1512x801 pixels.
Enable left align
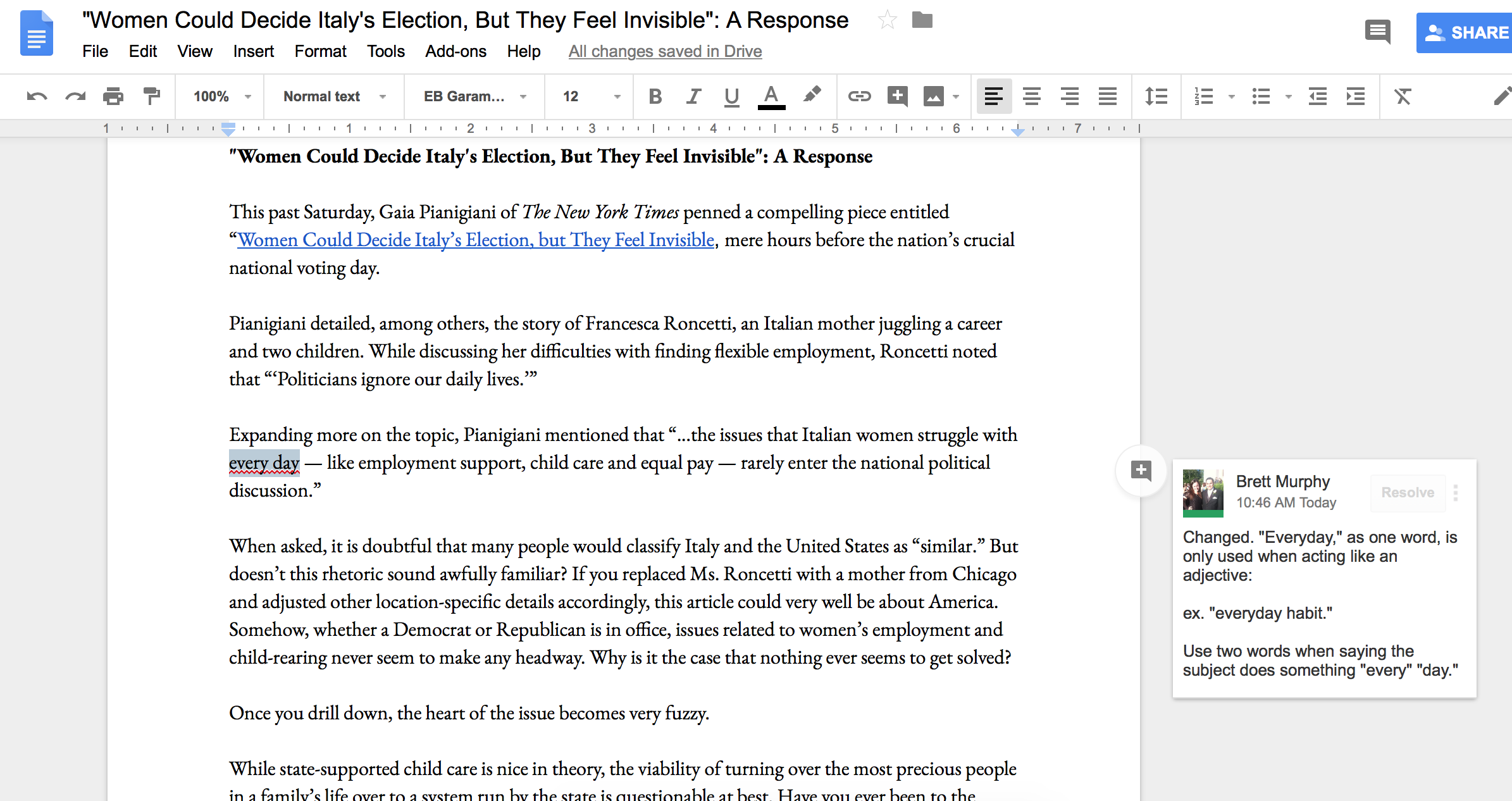pos(994,96)
